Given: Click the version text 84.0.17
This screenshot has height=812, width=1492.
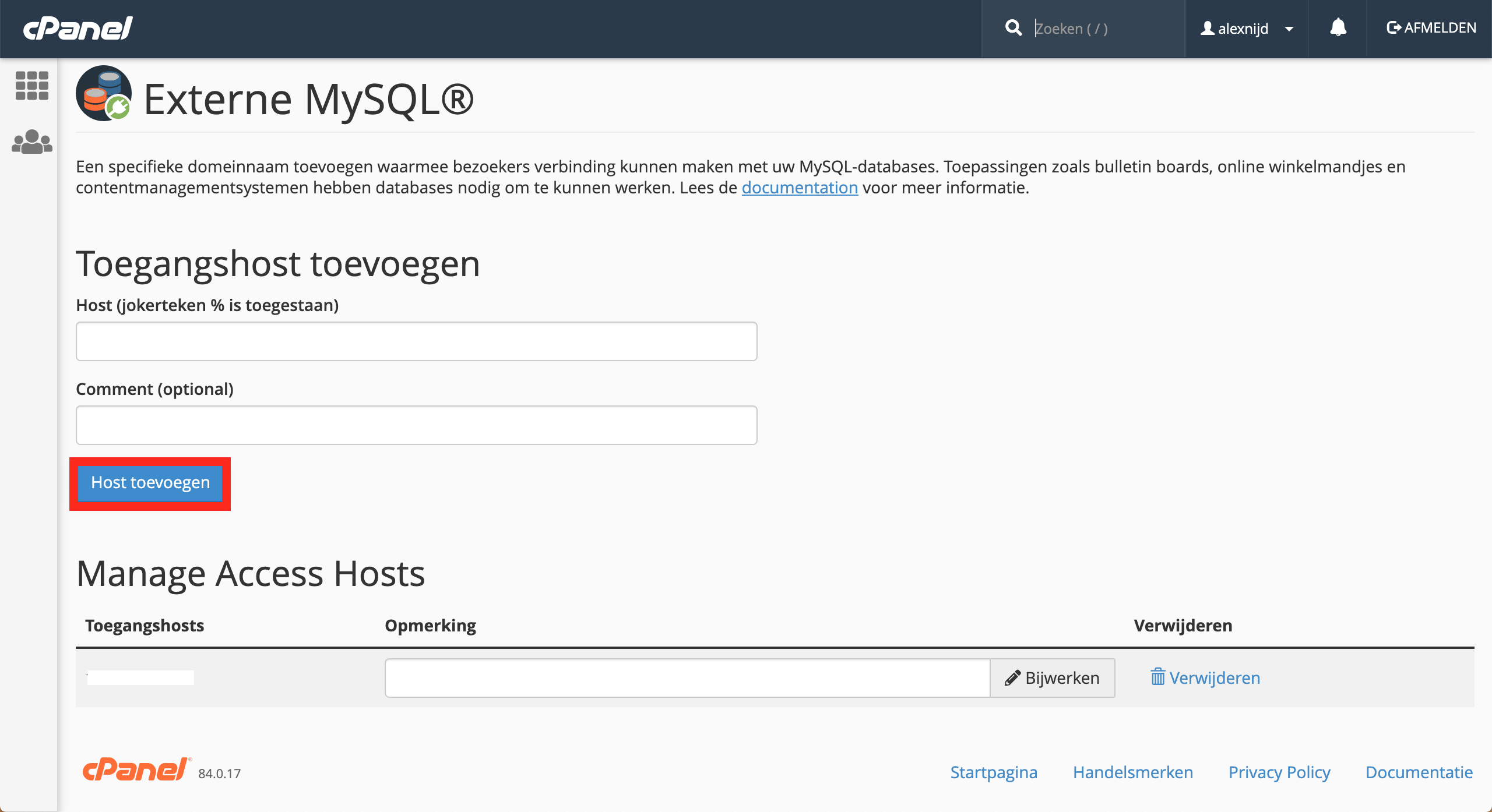Looking at the screenshot, I should pos(220,774).
